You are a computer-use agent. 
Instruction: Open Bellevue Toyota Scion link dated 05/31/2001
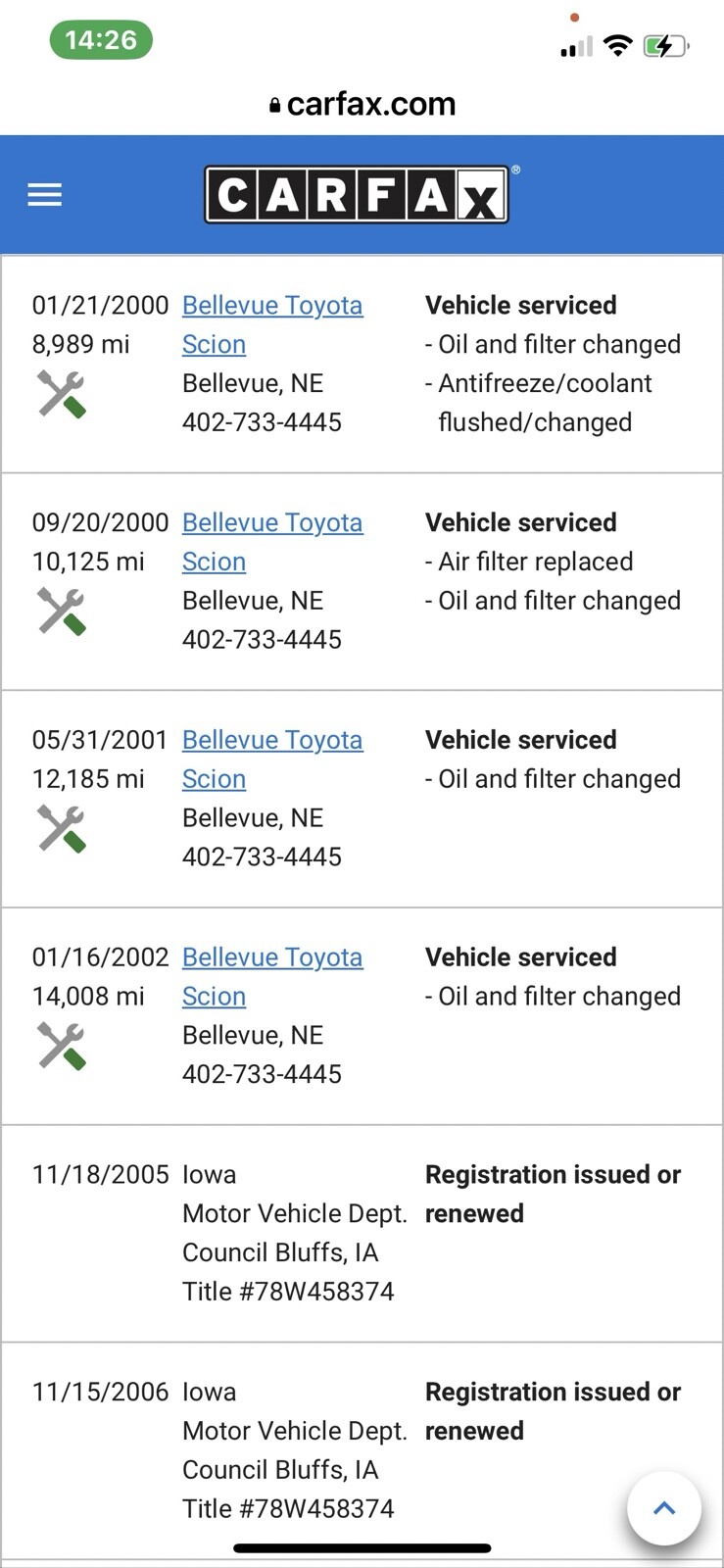click(x=272, y=741)
